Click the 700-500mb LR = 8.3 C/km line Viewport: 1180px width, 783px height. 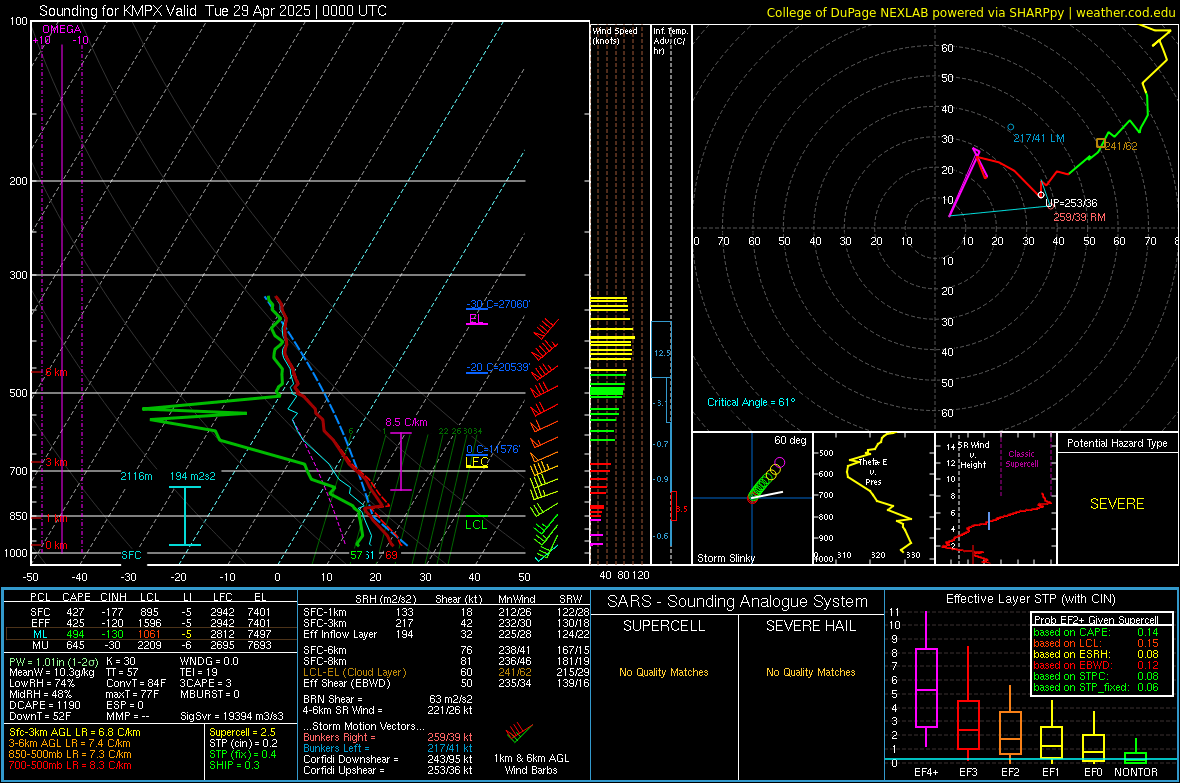[70, 766]
